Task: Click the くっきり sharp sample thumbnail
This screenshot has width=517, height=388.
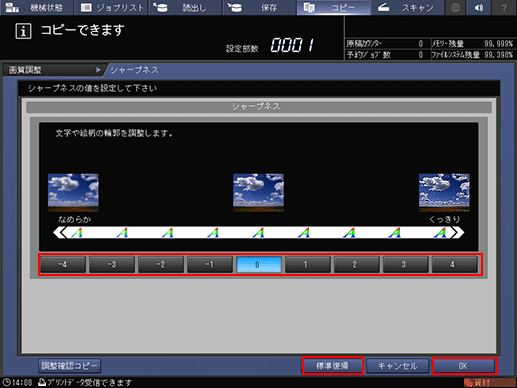Action: point(444,193)
